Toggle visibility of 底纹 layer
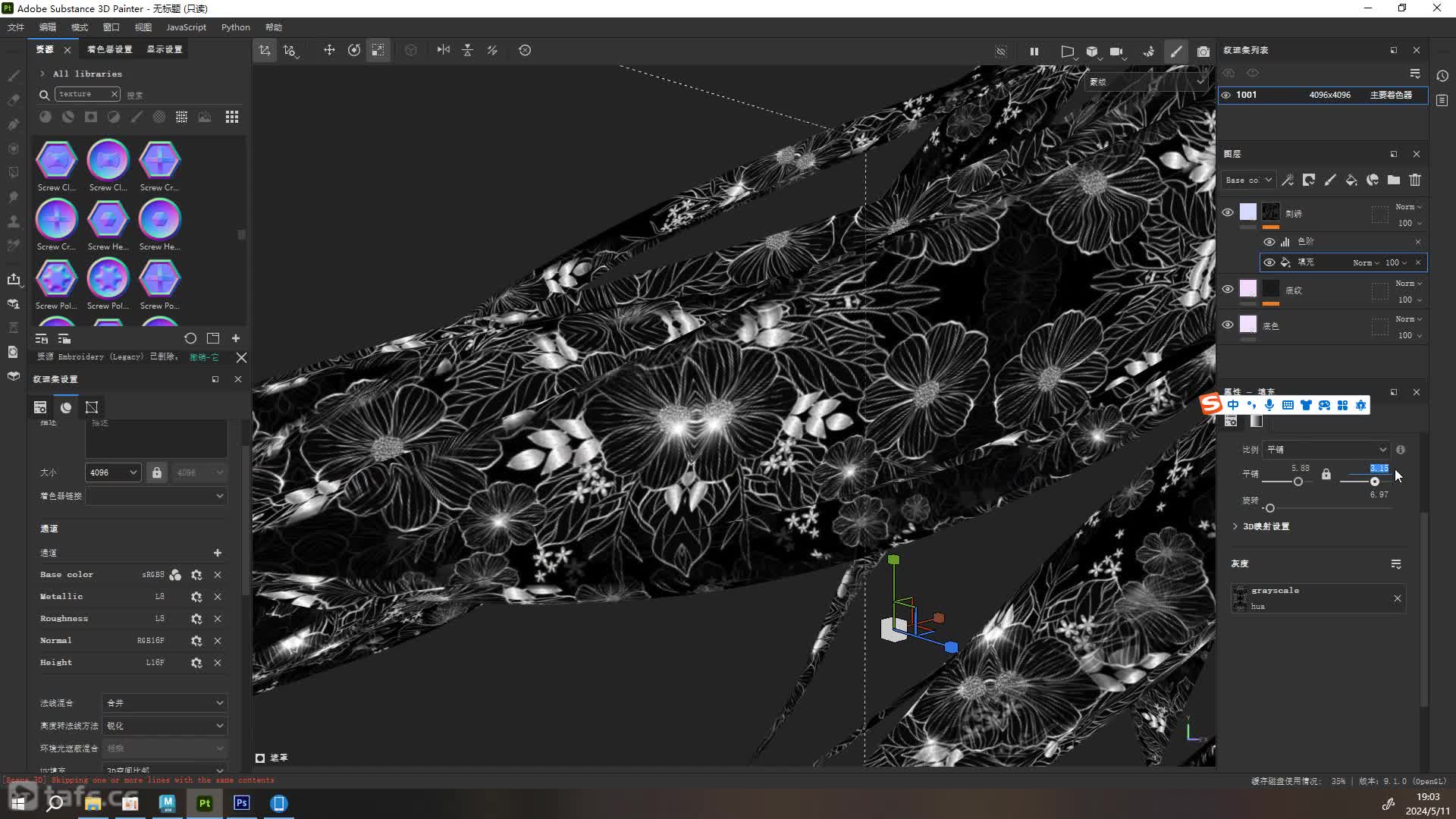 1228,289
